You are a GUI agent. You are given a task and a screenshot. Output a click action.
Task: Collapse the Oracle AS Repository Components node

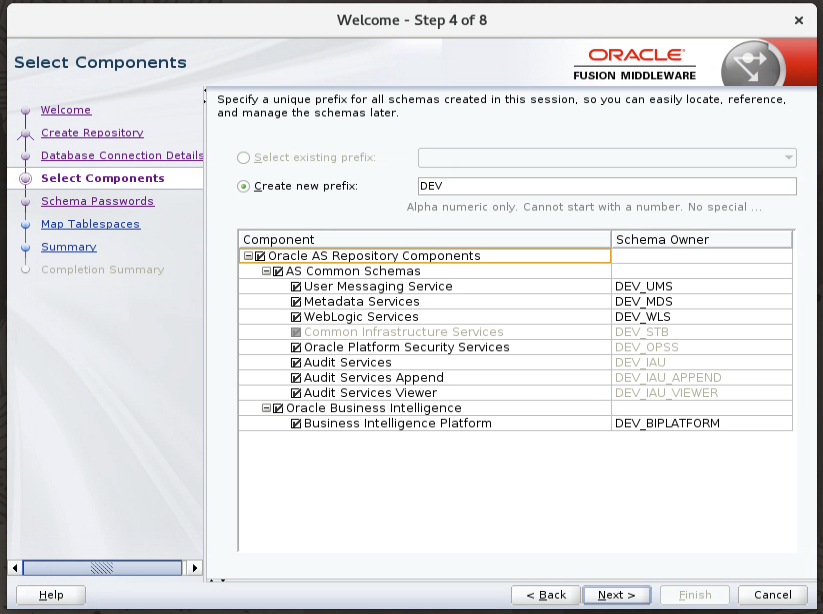pyautogui.click(x=249, y=256)
